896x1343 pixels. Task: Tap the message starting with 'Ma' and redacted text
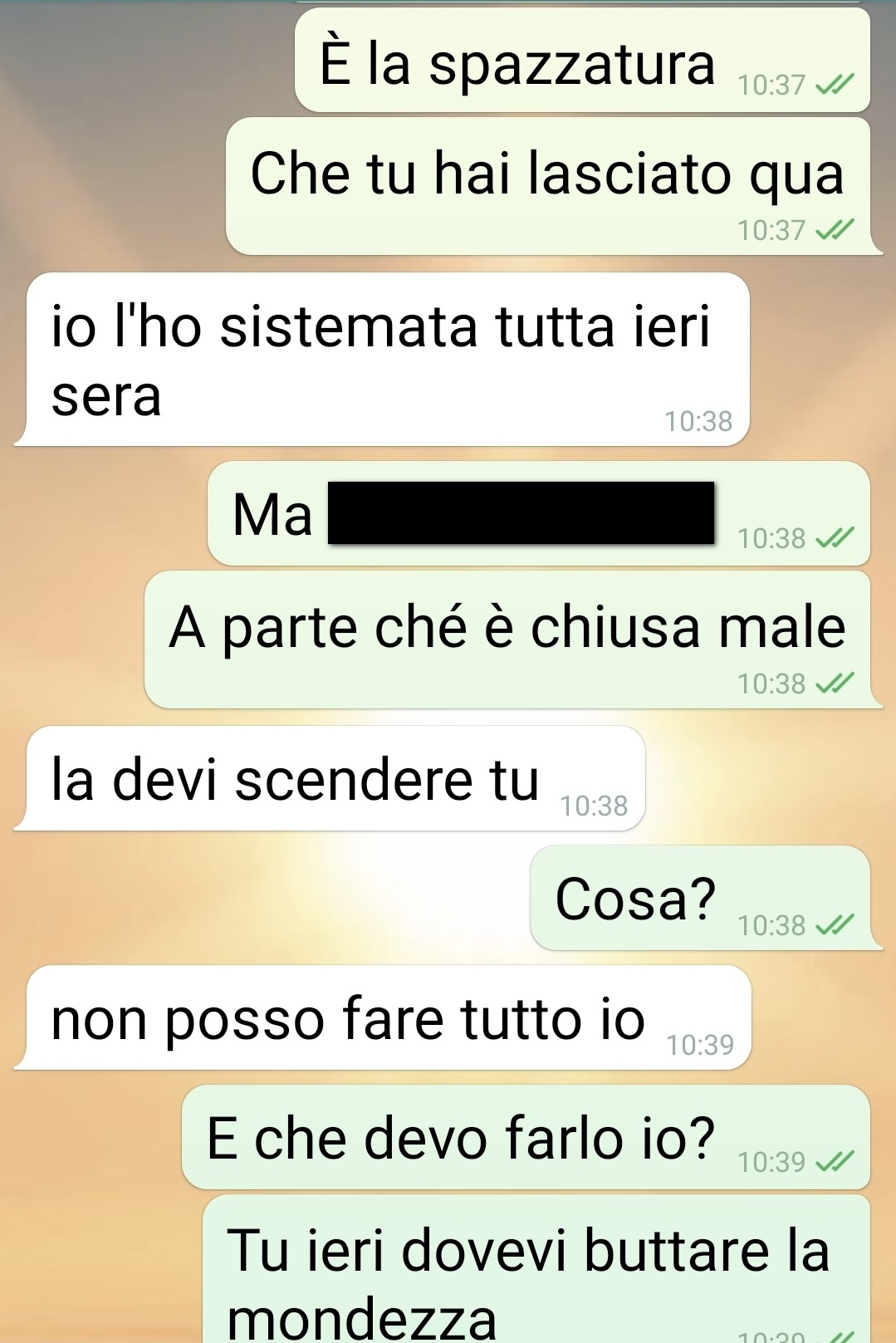[x=539, y=513]
